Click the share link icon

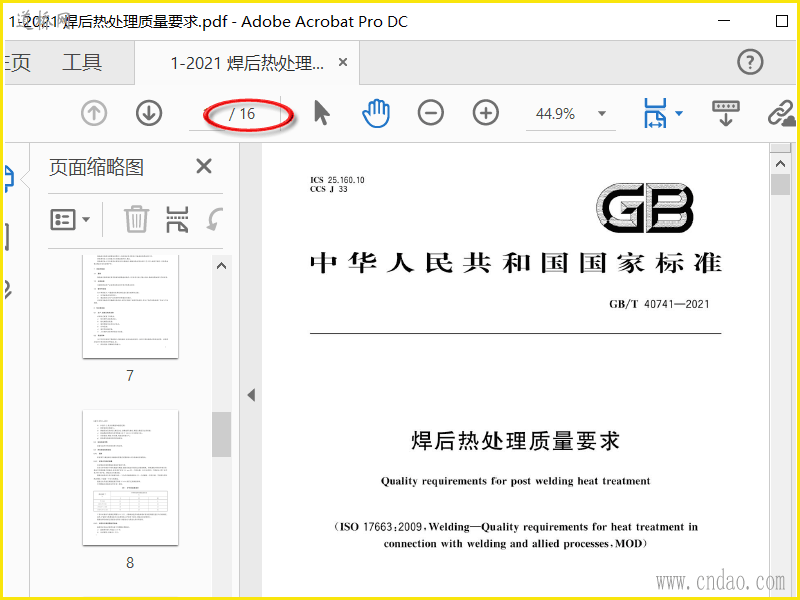click(782, 113)
